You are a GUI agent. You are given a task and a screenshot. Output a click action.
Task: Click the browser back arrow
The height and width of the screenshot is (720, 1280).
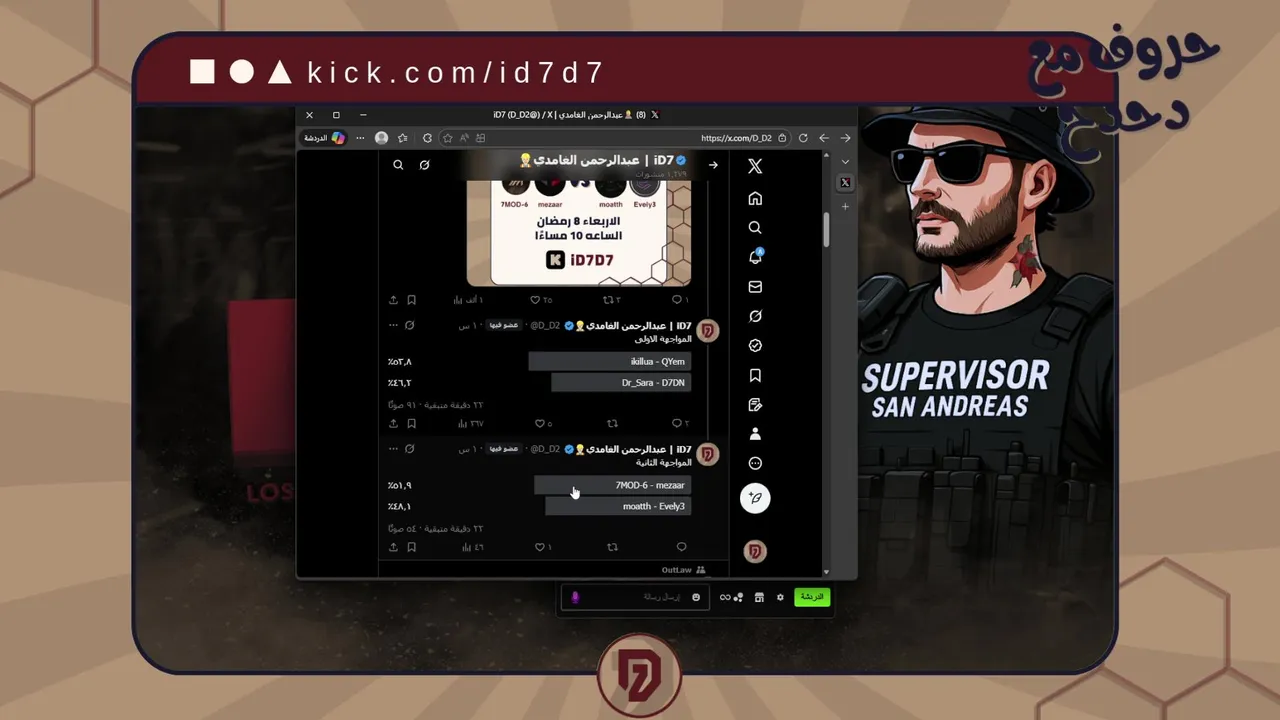845,138
